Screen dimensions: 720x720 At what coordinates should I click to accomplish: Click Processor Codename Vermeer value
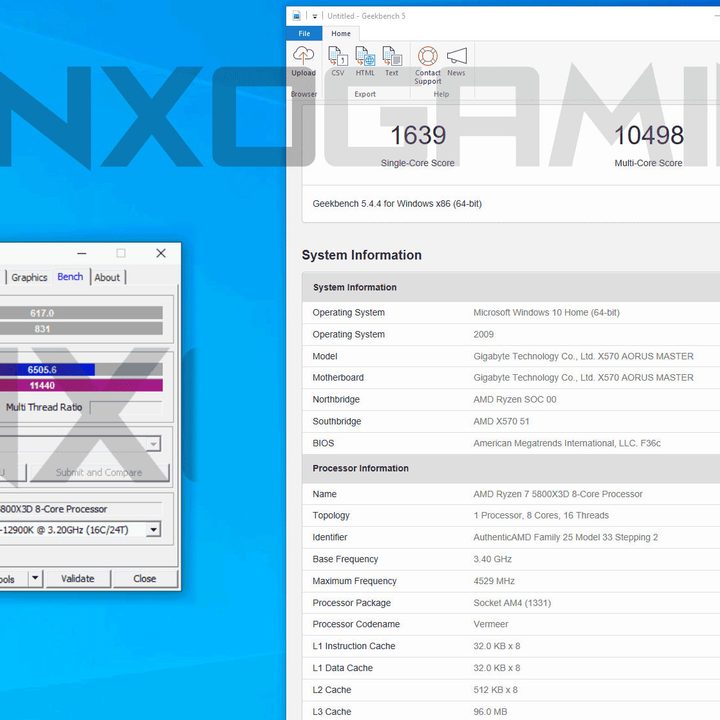pyautogui.click(x=491, y=624)
